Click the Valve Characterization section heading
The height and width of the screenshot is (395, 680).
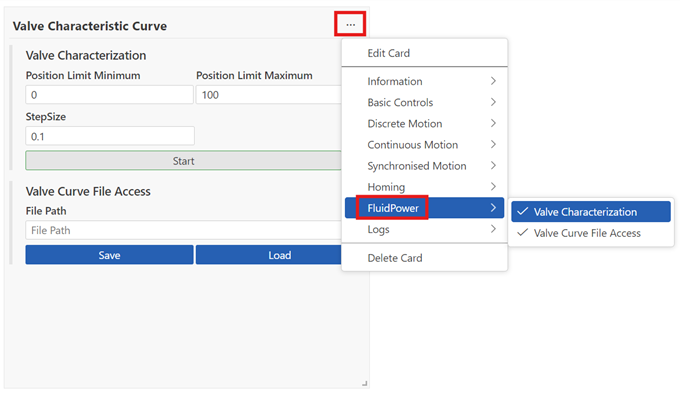[86, 55]
